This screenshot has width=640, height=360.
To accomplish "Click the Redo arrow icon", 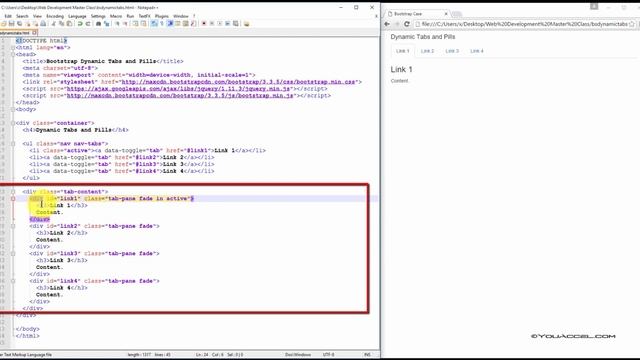I will [x=88, y=24].
